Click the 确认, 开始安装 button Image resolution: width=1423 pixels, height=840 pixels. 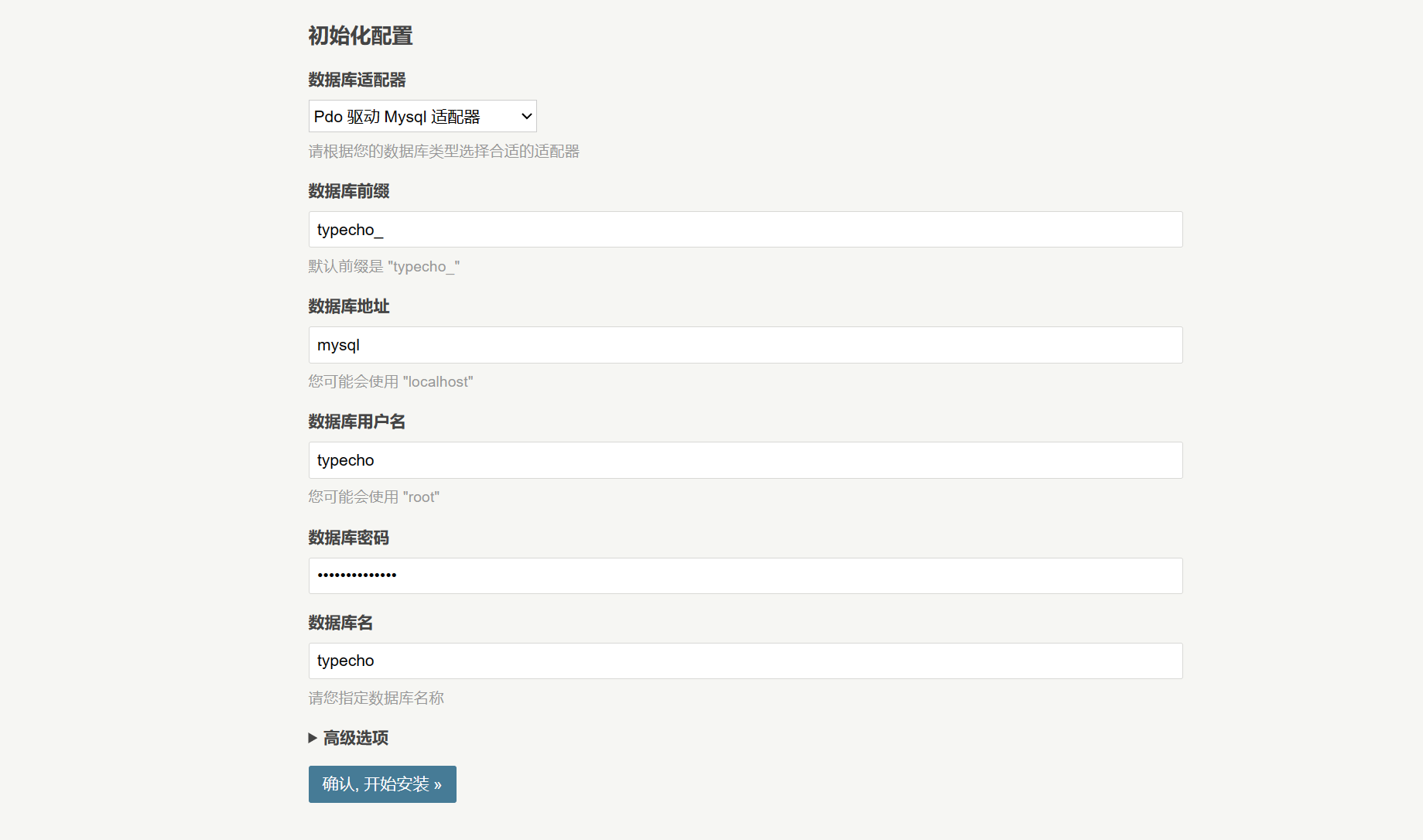click(382, 784)
